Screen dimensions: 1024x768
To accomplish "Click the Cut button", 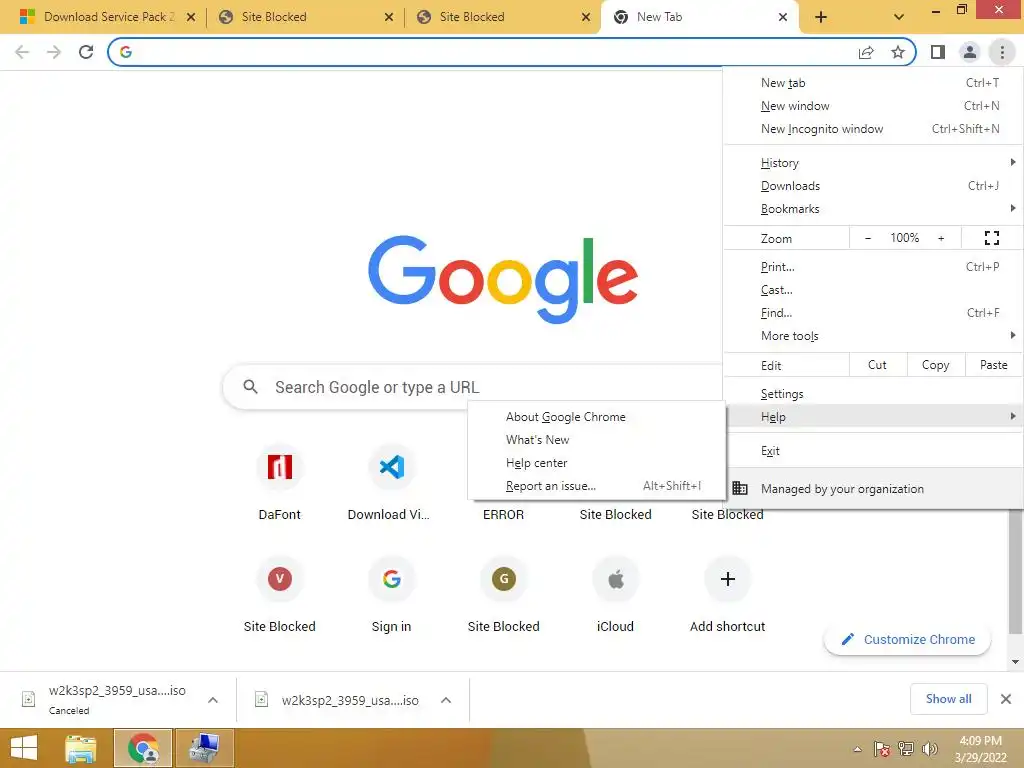I will coord(878,365).
